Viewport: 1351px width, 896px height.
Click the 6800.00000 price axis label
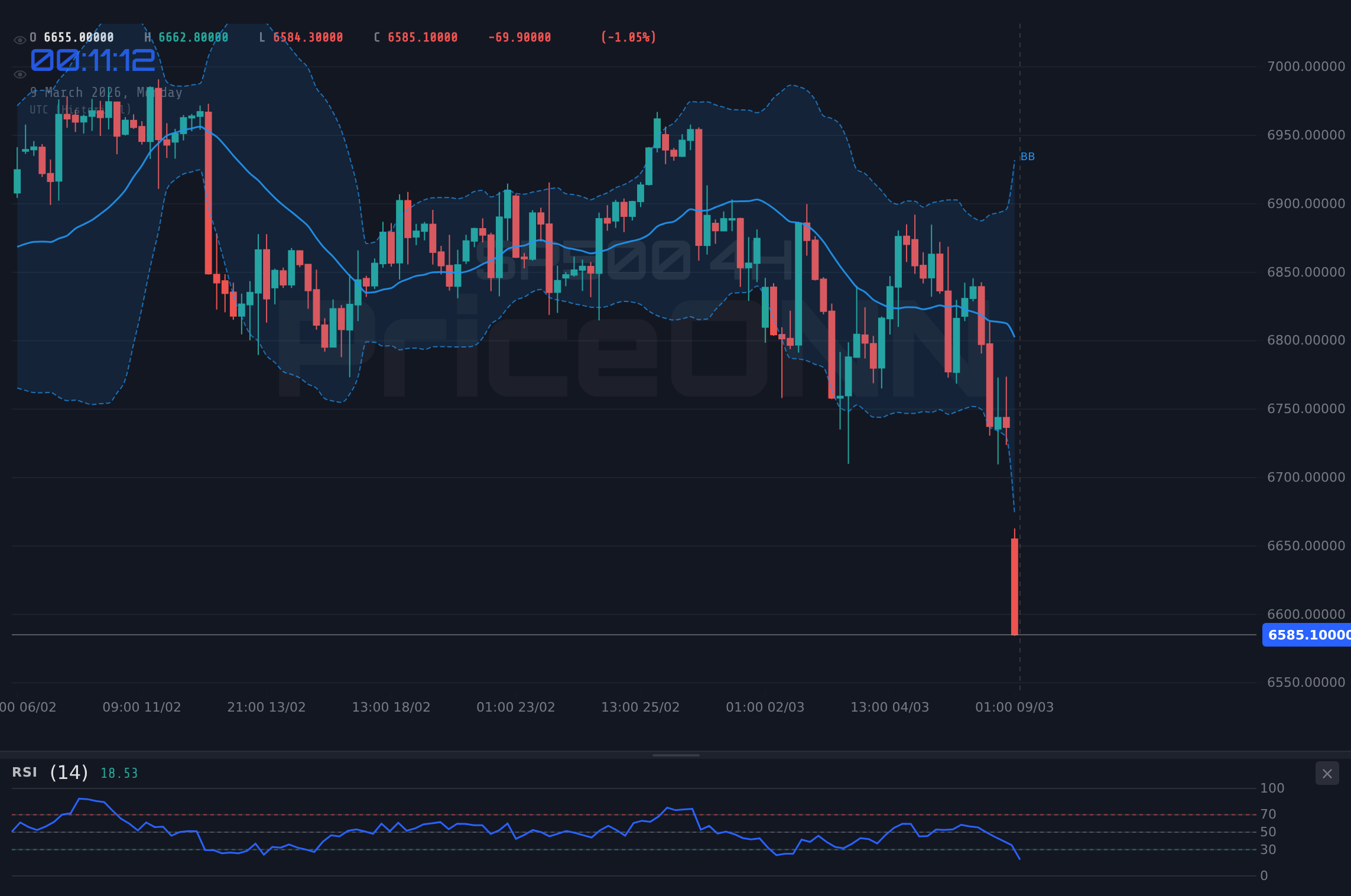coord(1306,340)
